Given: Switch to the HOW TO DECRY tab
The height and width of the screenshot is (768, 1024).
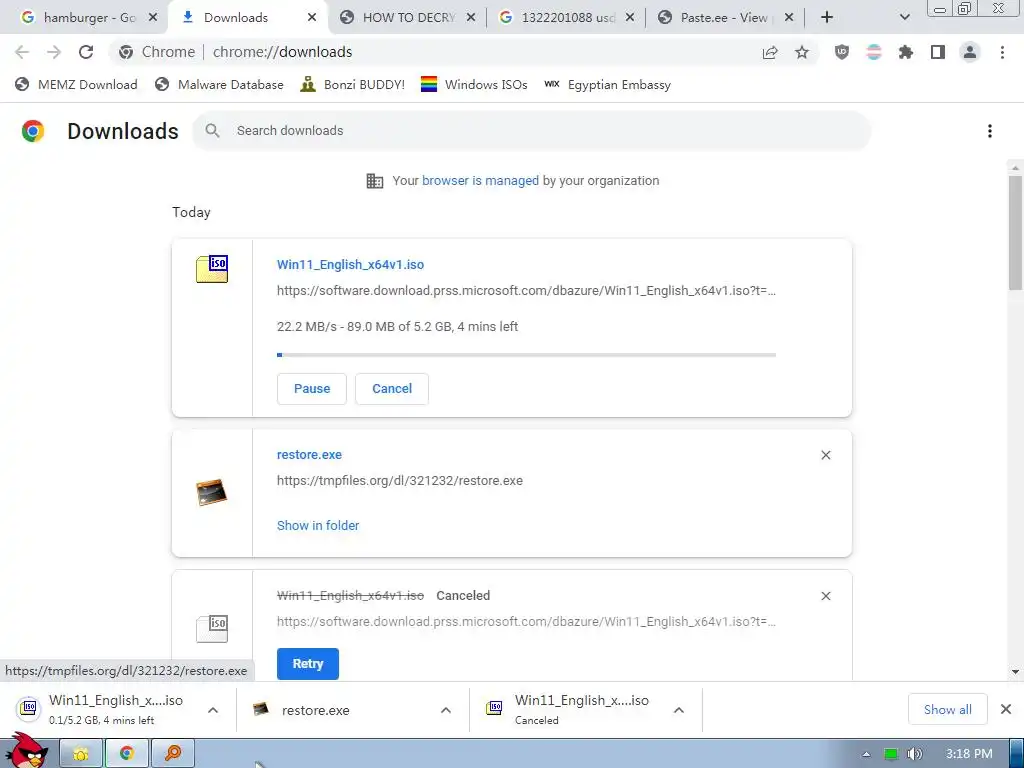Looking at the screenshot, I should click(x=408, y=18).
